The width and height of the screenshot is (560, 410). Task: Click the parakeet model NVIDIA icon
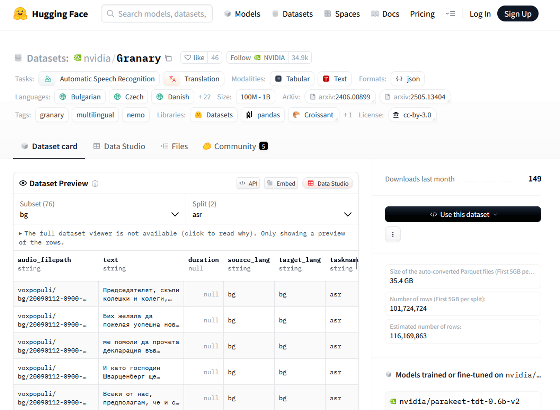393,401
